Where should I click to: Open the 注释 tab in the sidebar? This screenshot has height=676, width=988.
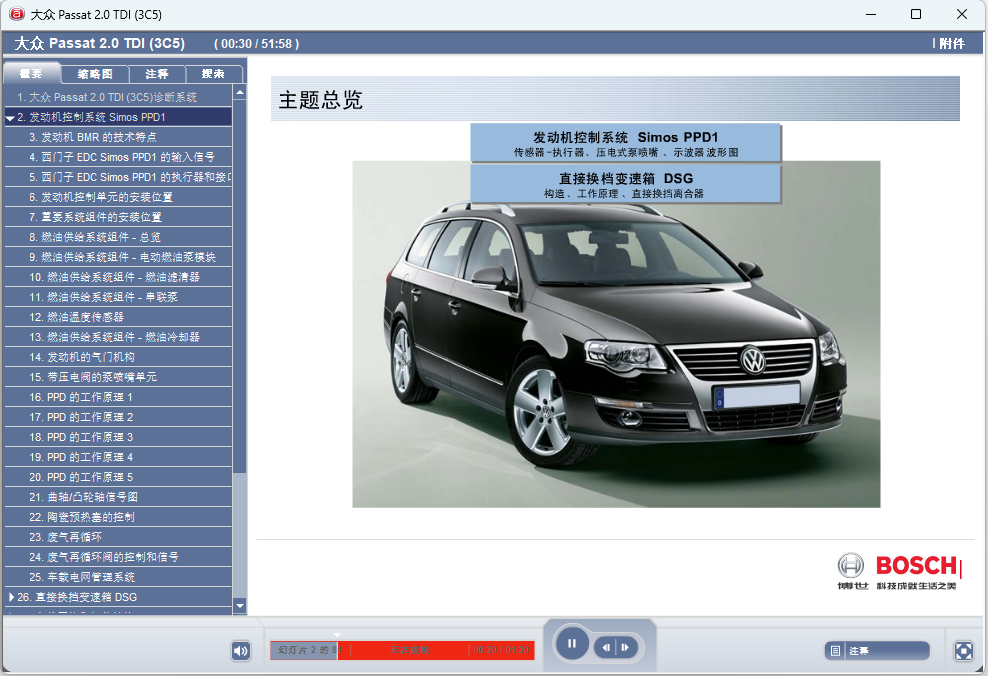point(157,74)
